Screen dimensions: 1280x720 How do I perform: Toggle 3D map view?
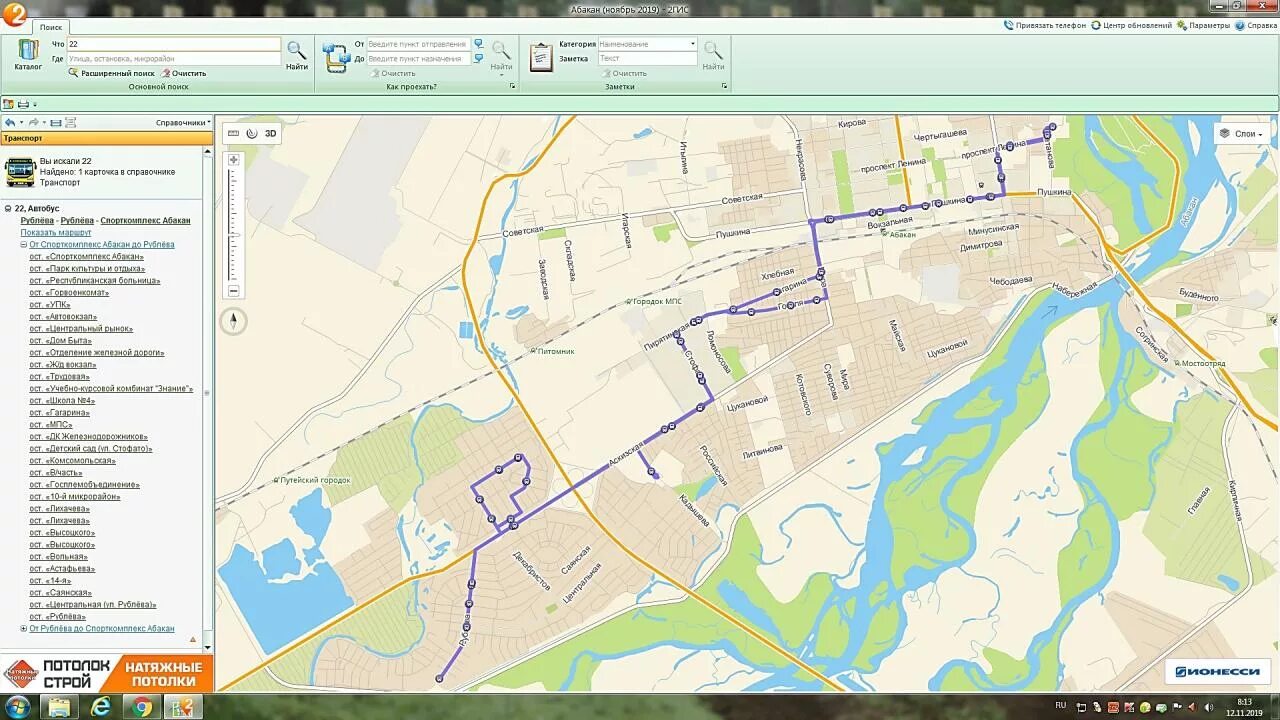[x=270, y=133]
